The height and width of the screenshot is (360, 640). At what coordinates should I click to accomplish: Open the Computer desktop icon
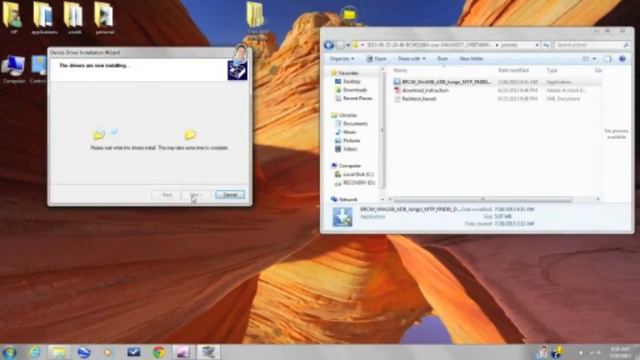point(13,69)
